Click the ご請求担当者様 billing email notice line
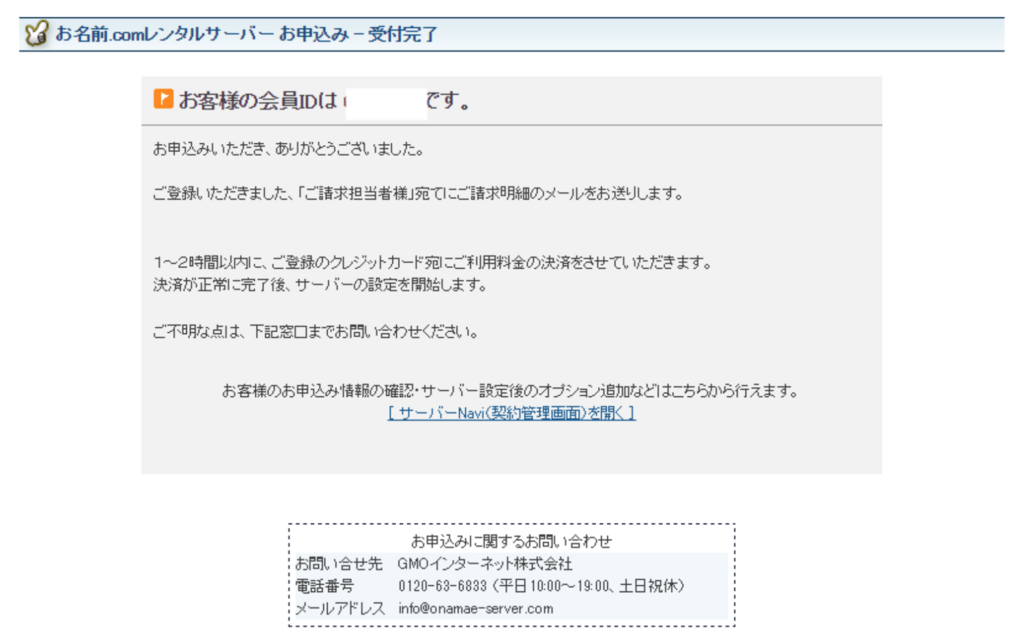This screenshot has height=637, width=1024. point(418,193)
